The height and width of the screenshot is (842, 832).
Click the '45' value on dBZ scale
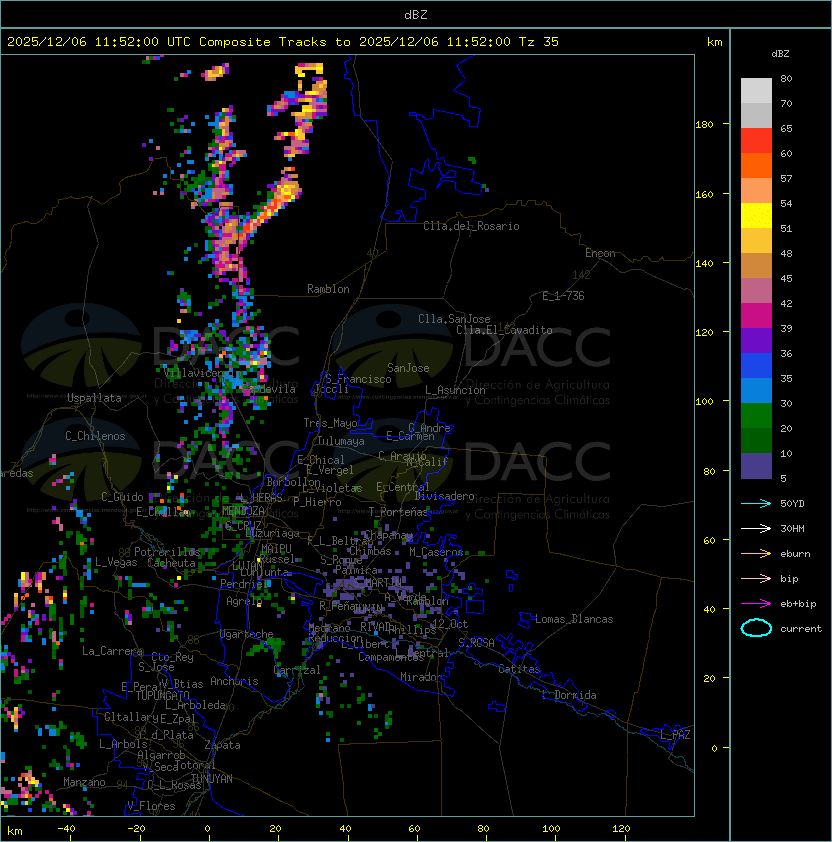click(x=786, y=278)
